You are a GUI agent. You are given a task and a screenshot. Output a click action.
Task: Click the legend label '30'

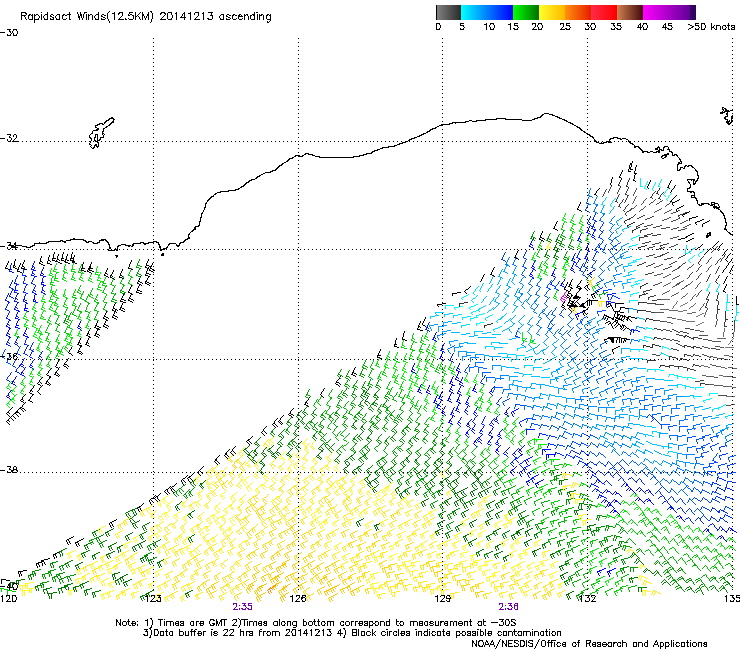[590, 27]
